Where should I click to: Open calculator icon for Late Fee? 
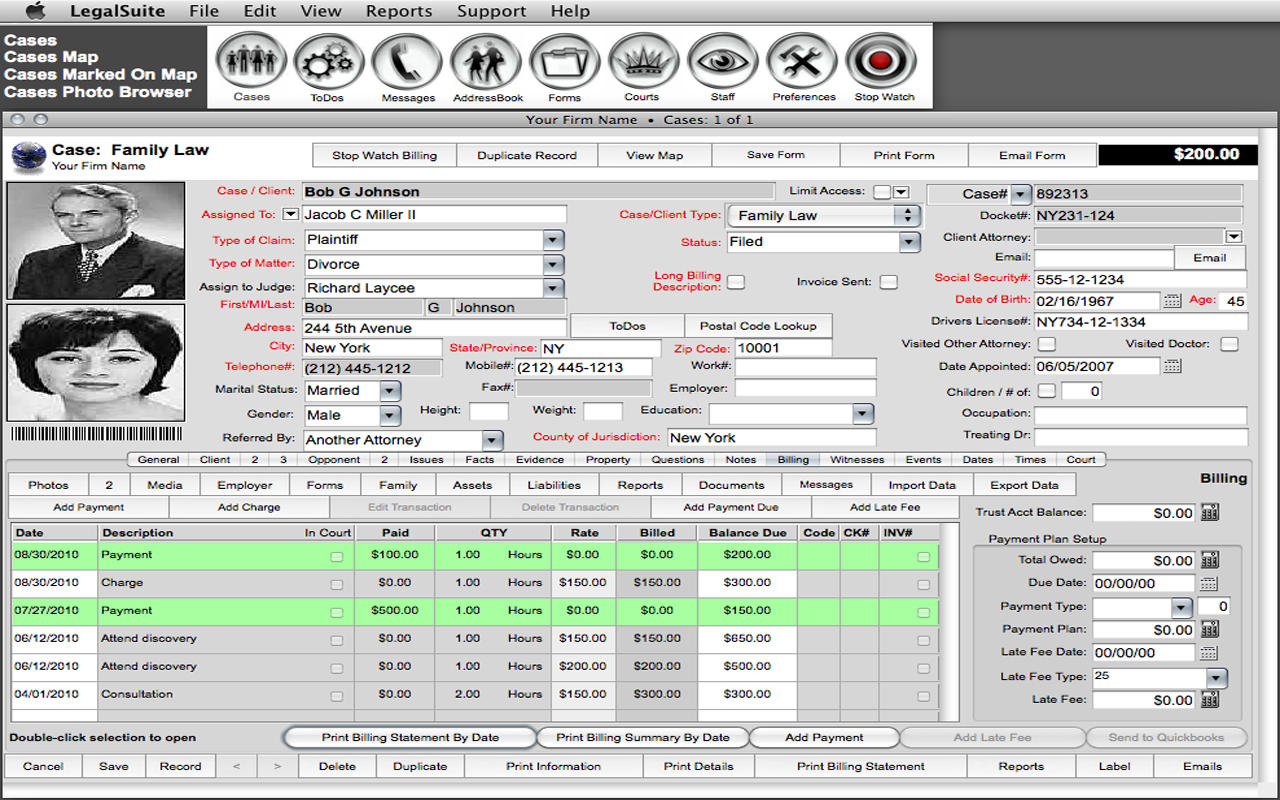[1210, 699]
